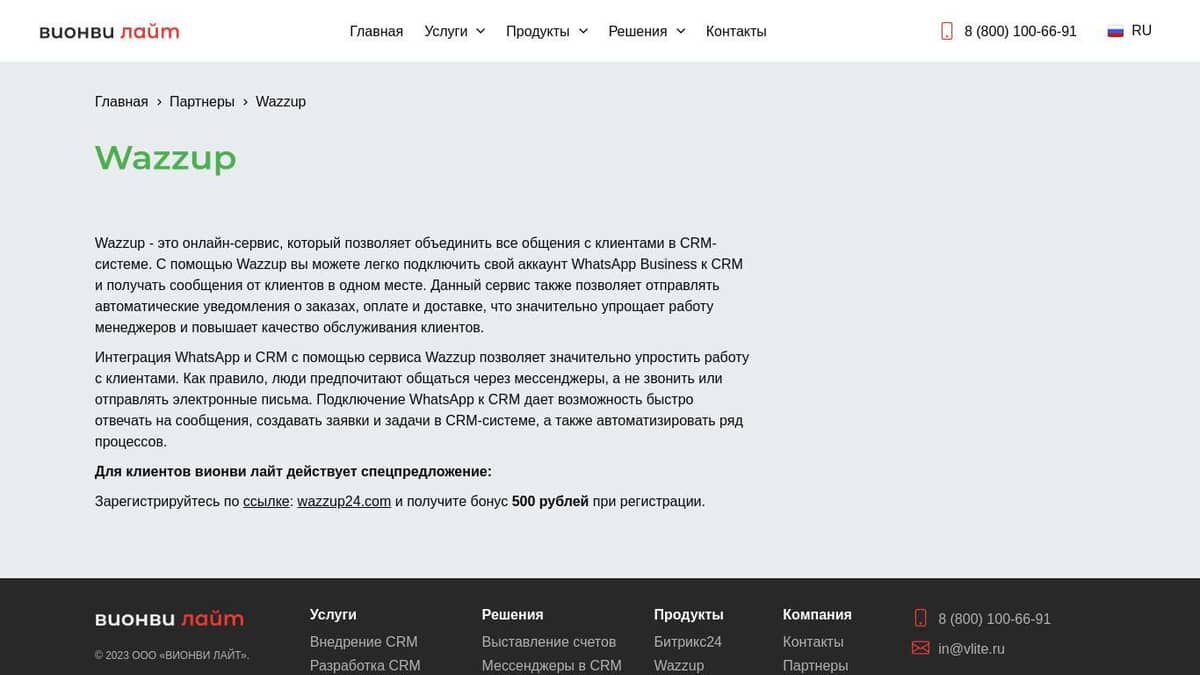Click the footer email envelope icon

click(920, 648)
